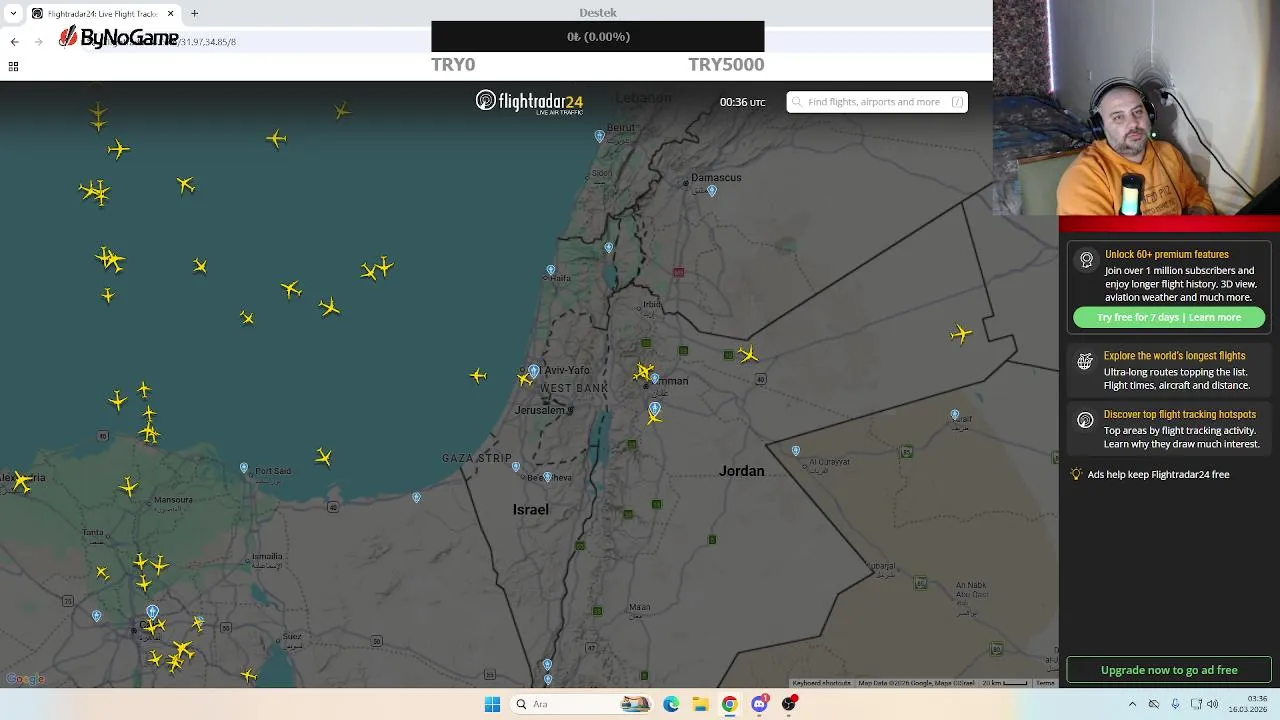1280x720 pixels.
Task: Open Microsoft Edge from the taskbar
Action: tap(671, 704)
